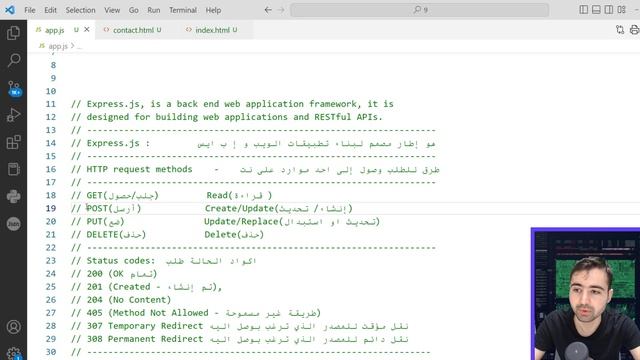
Task: Click 'Status codes:' on line 23
Action: [x=121, y=261]
